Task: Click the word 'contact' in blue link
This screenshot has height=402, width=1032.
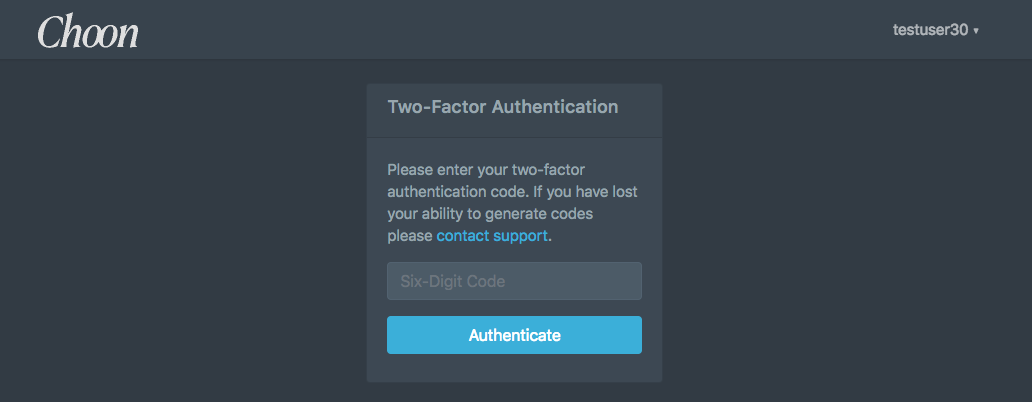Action: (463, 236)
